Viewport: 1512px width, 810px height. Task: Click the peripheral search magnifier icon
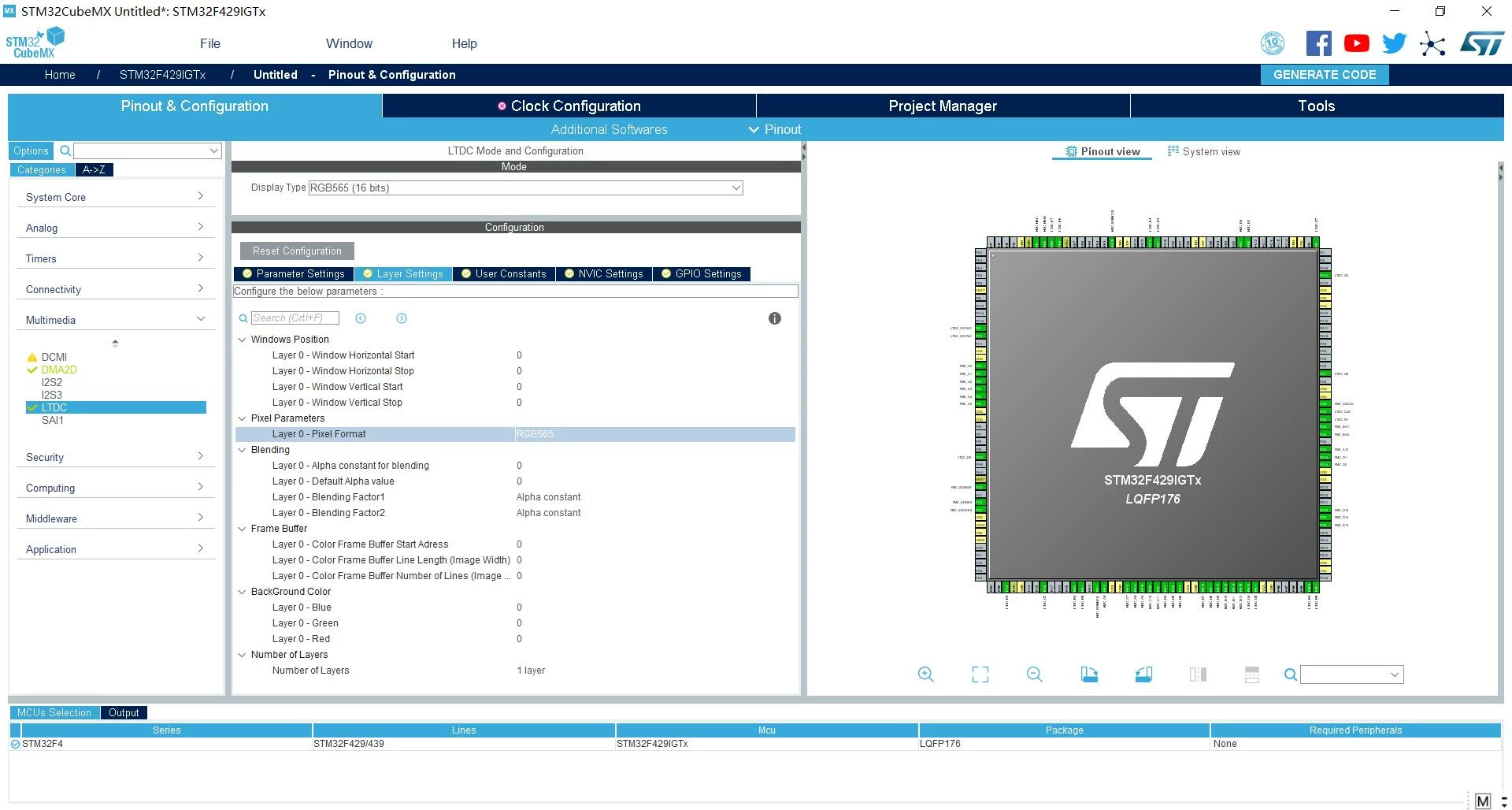65,150
